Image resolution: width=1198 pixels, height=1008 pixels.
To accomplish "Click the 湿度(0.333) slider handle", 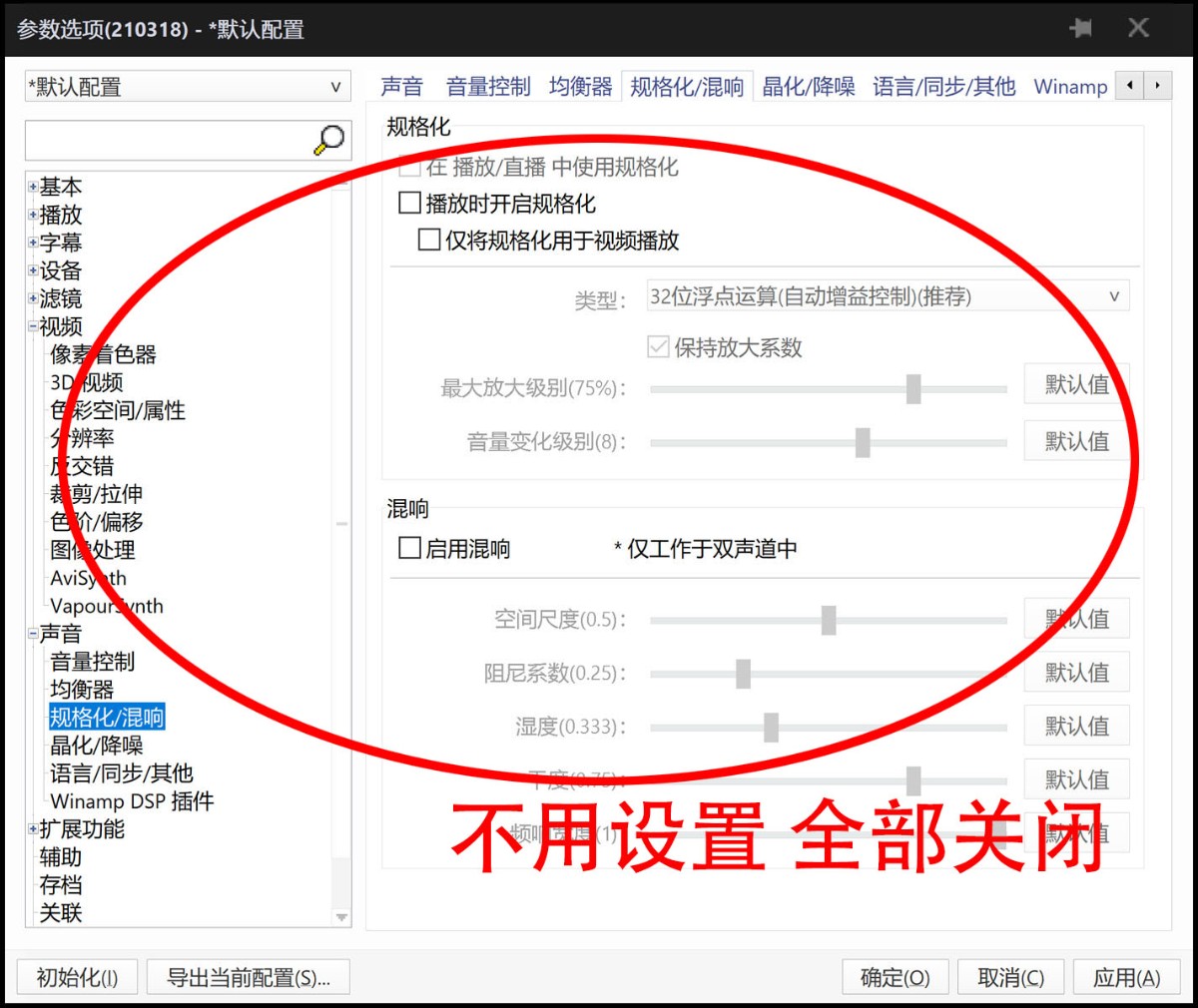I will 771,728.
